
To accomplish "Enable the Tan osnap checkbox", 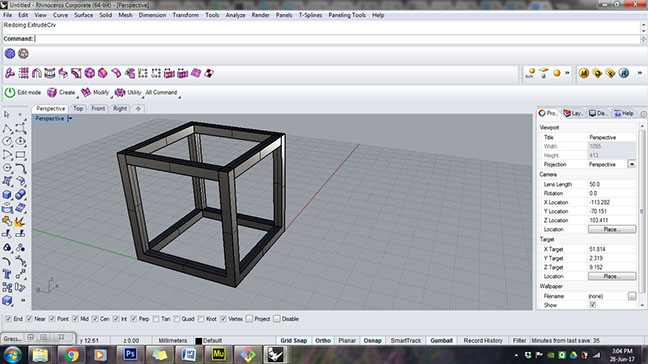I will click(x=156, y=319).
